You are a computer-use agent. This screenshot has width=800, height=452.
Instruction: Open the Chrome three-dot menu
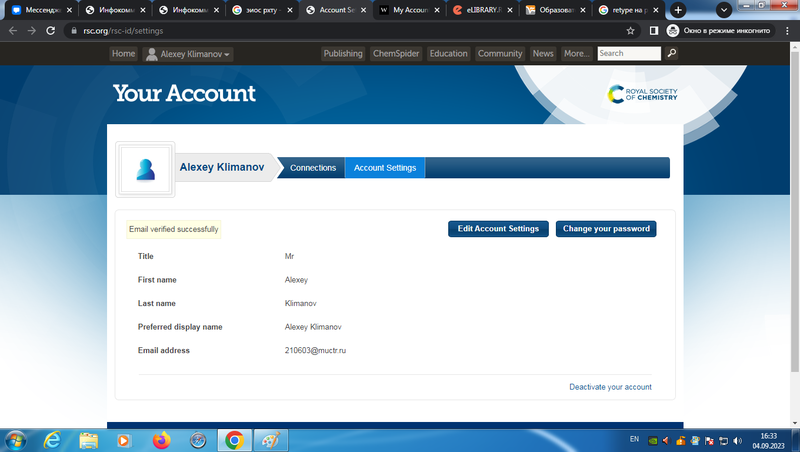pyautogui.click(x=787, y=31)
